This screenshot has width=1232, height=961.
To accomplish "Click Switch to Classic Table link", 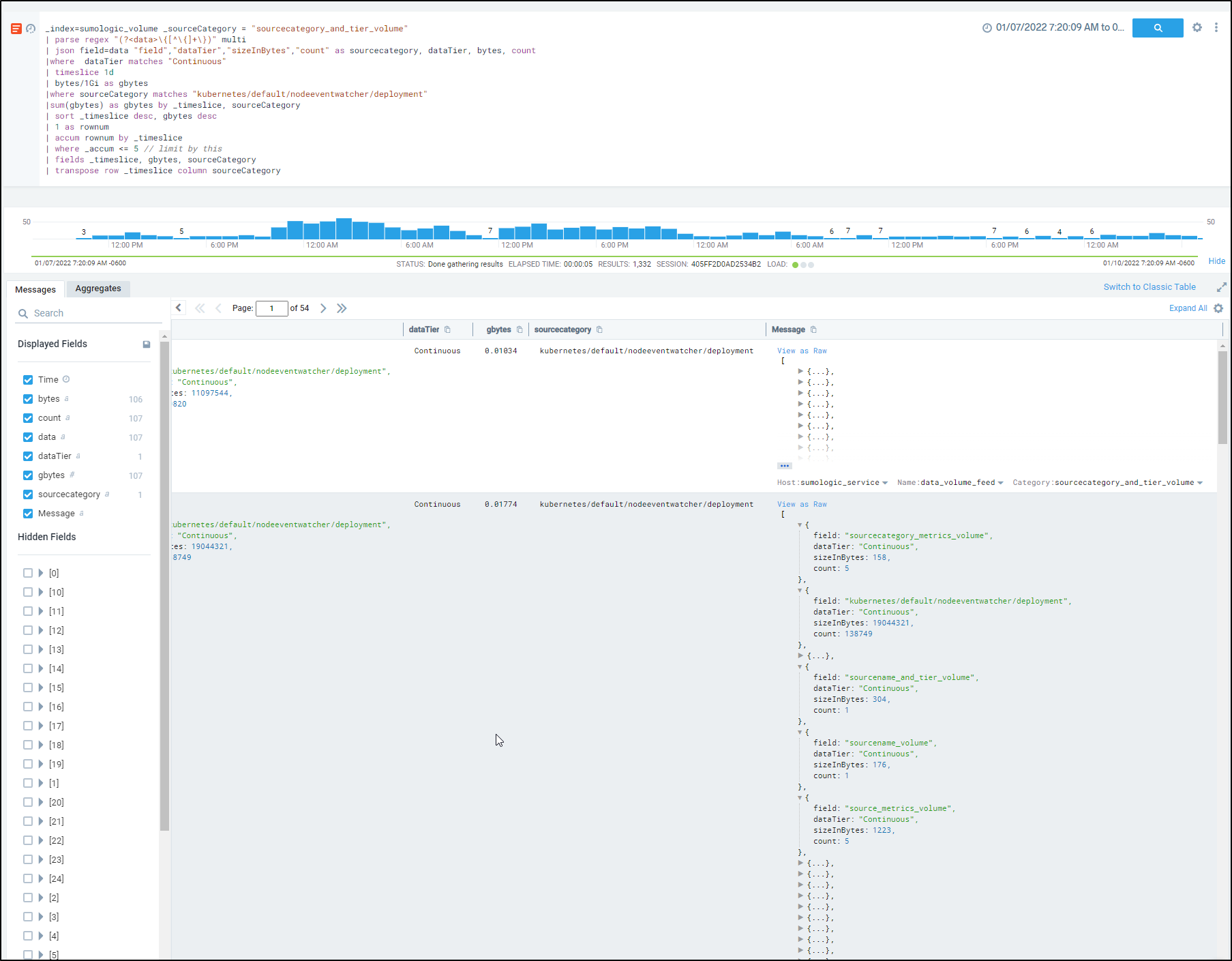I will point(1150,287).
